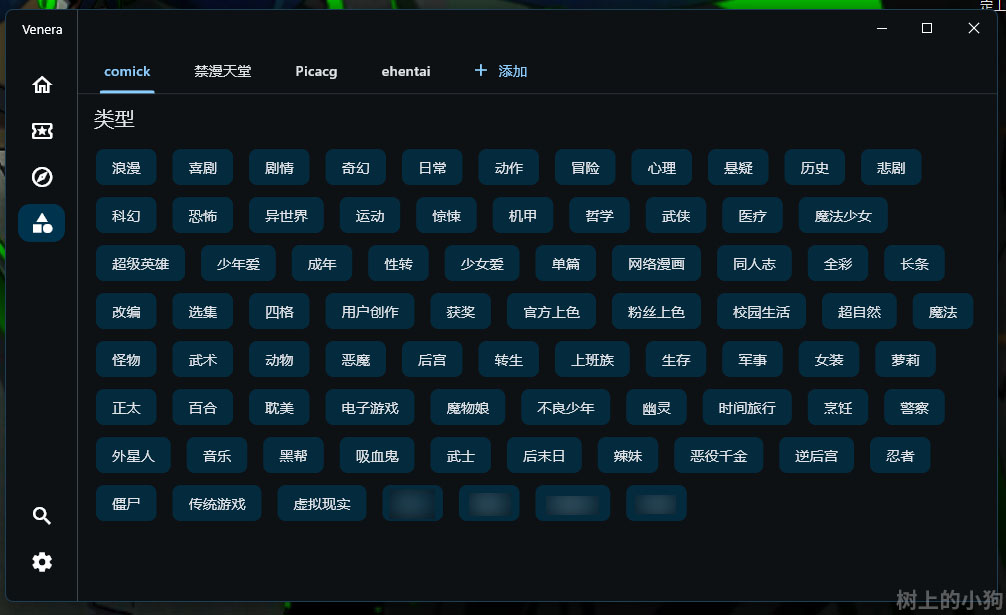
Task: Switch to the comick tab
Action: 127,71
